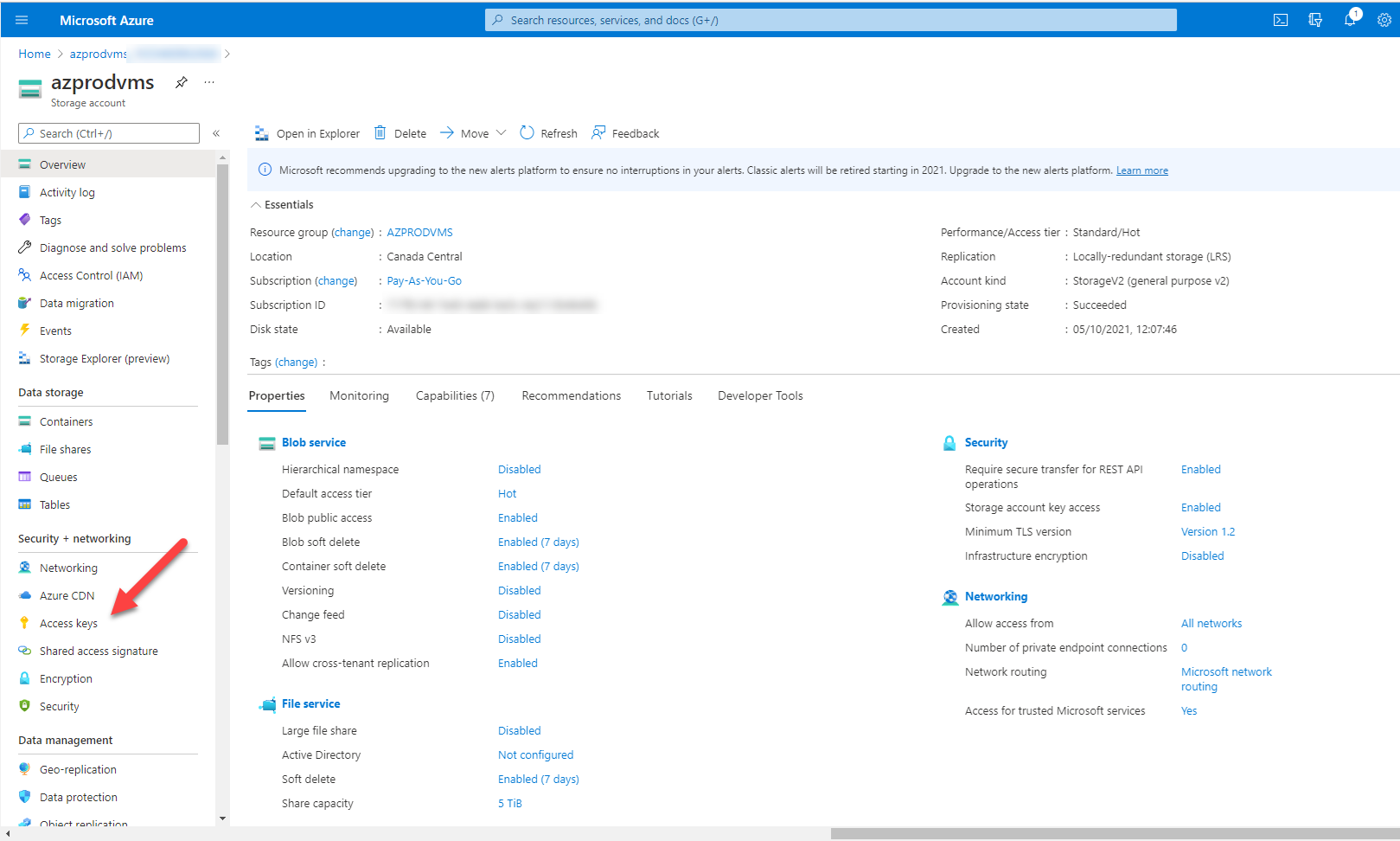This screenshot has height=841, width=1400.
Task: Click Learn more in alerts banner
Action: (x=1141, y=170)
